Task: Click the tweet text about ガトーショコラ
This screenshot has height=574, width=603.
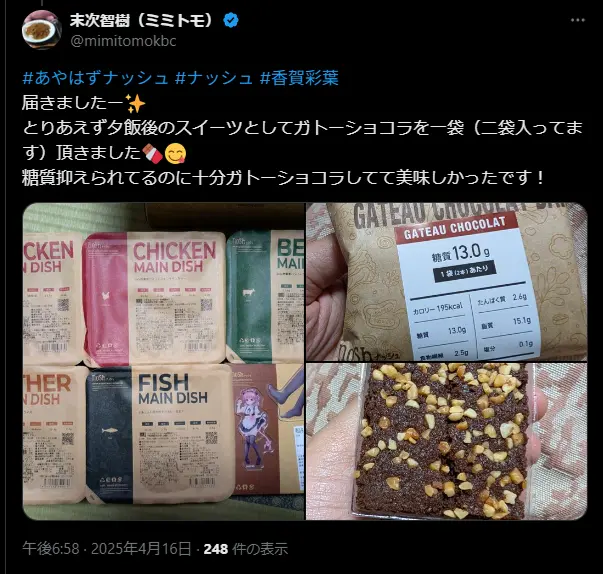Action: click(x=303, y=140)
